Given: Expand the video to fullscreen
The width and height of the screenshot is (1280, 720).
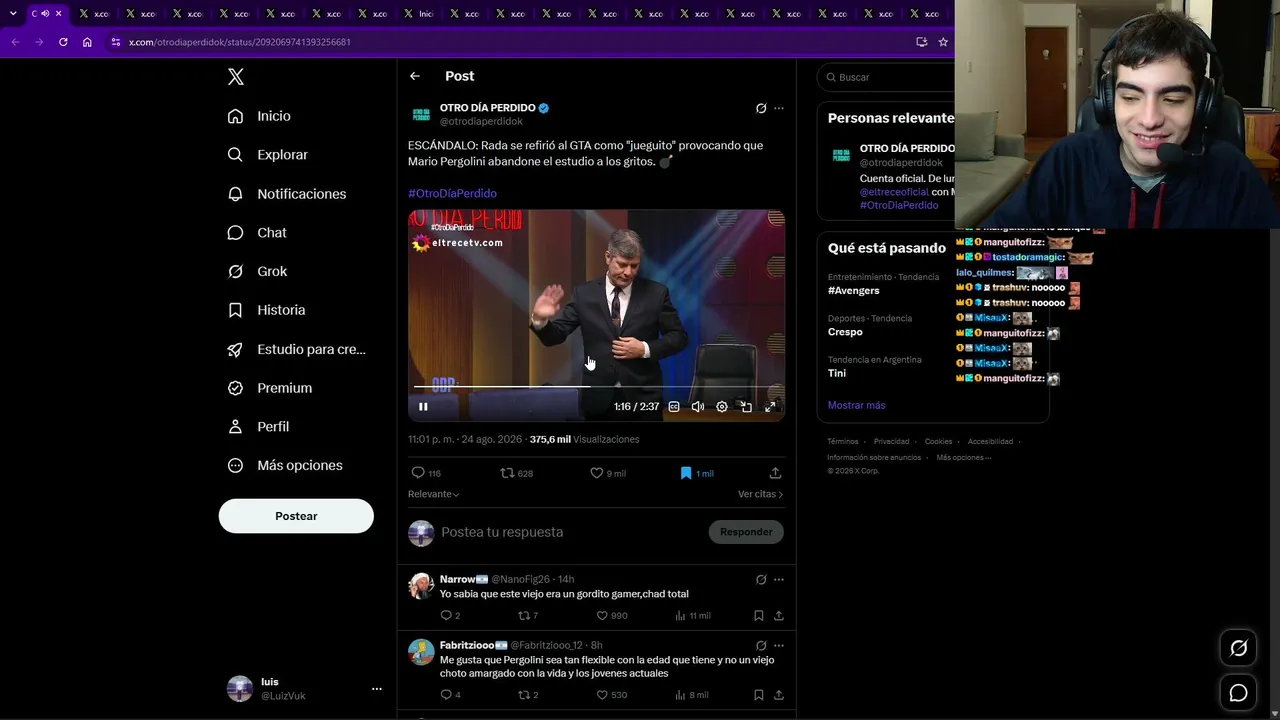Looking at the screenshot, I should point(770,407).
